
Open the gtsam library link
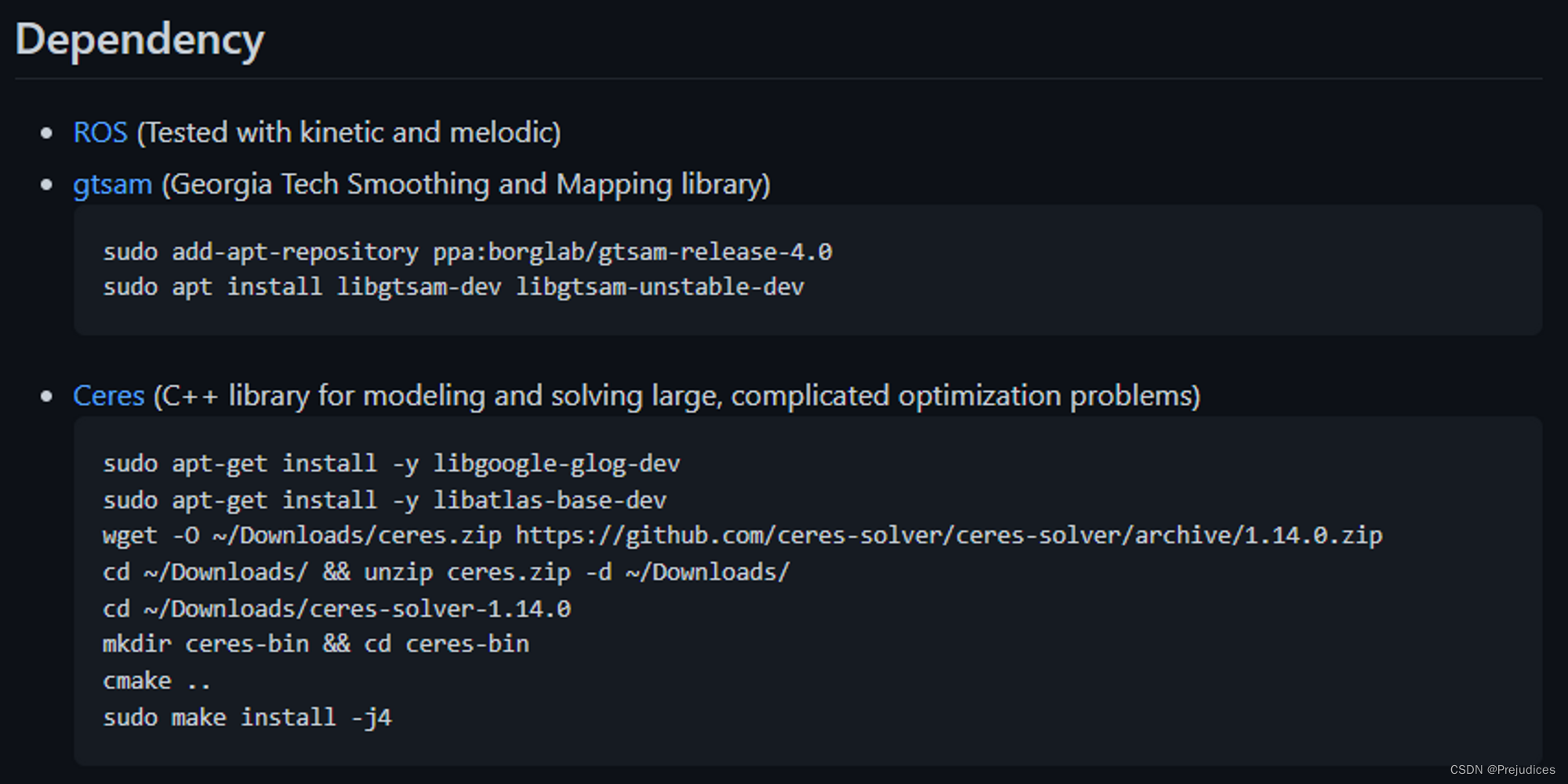click(x=112, y=185)
